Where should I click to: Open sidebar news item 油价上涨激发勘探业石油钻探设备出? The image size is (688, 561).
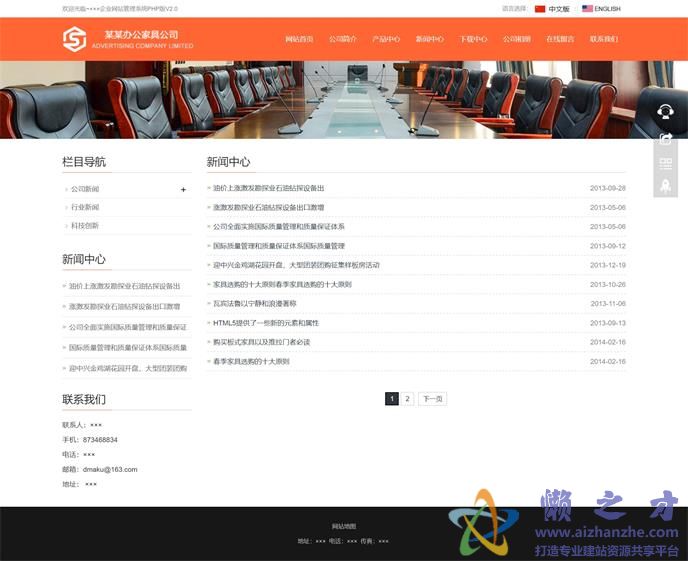(x=124, y=286)
